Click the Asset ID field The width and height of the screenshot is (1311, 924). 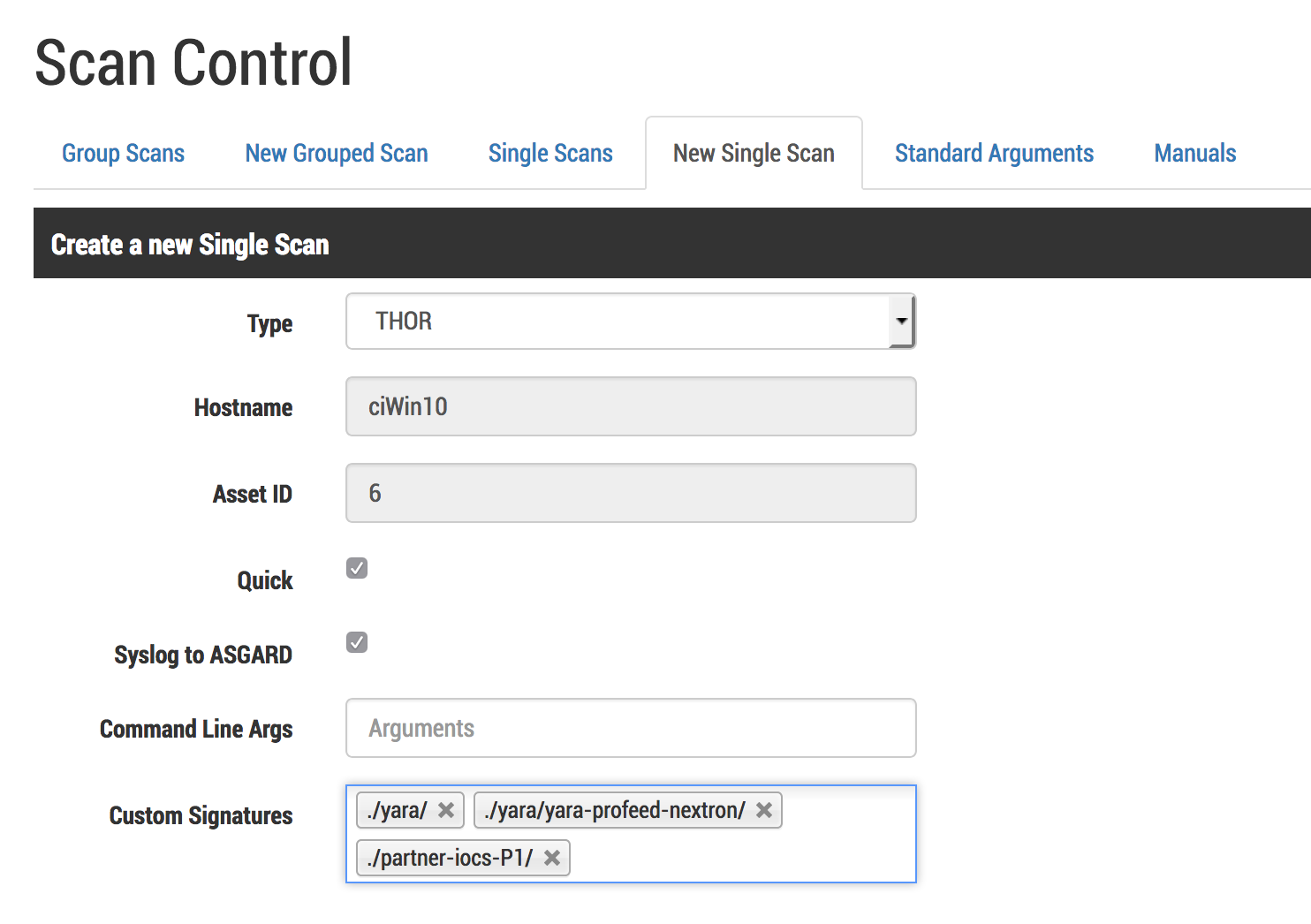pos(630,493)
